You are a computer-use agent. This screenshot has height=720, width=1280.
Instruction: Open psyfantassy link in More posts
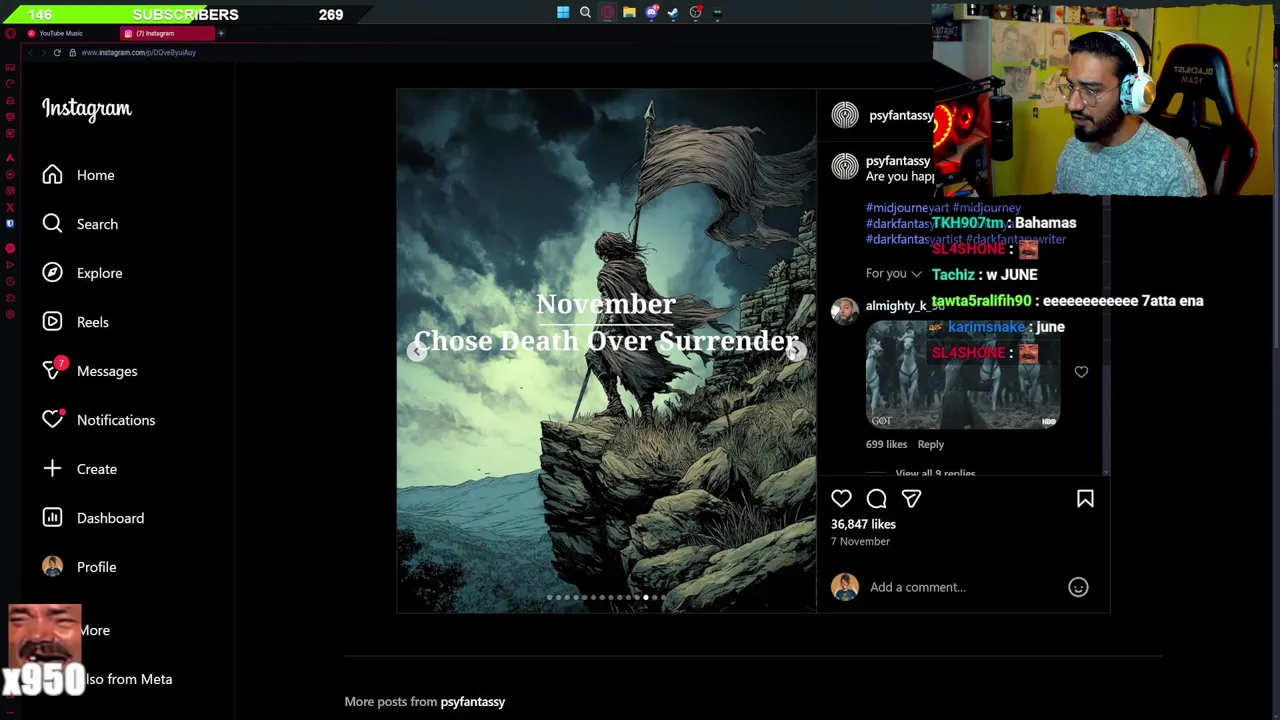click(473, 702)
